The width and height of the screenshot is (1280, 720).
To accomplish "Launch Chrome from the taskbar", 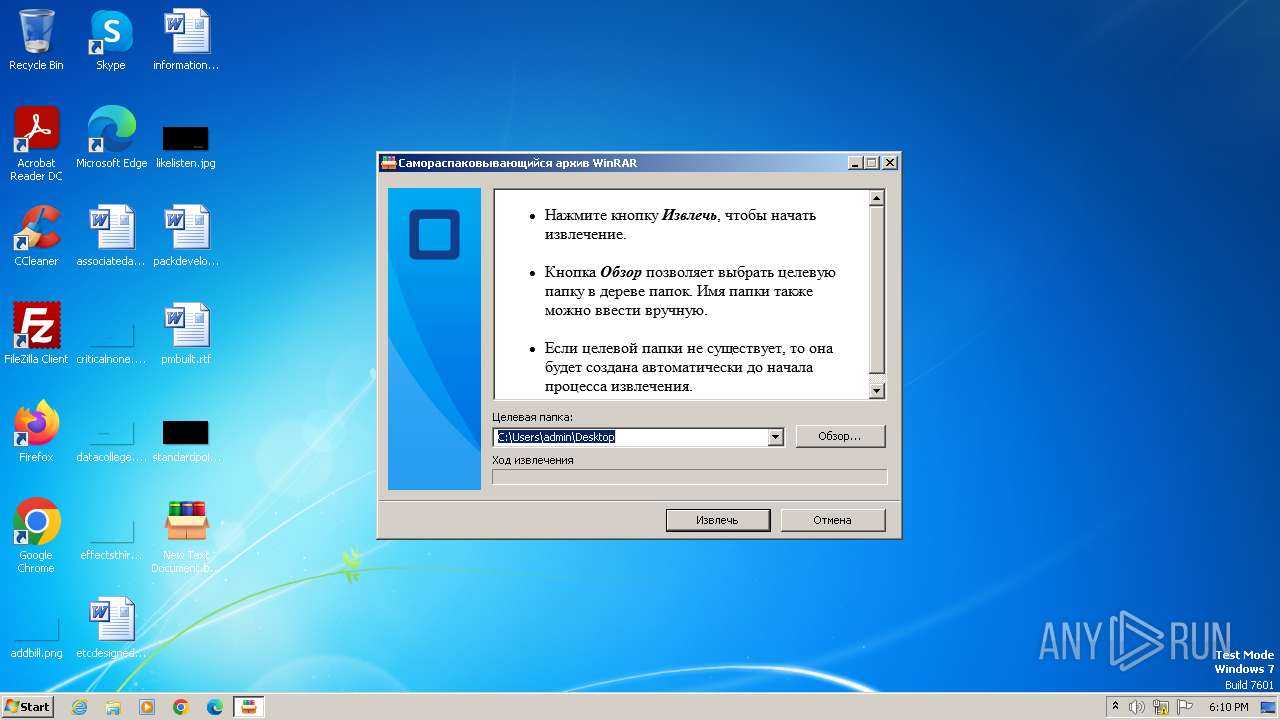I will 181,707.
